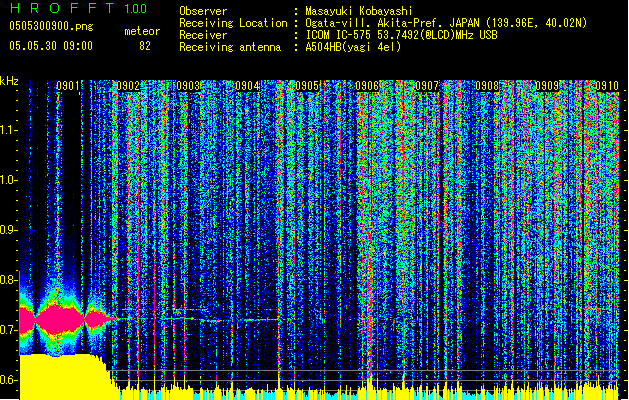Click the 0904 time marker
The height and width of the screenshot is (400, 629).
coord(248,86)
